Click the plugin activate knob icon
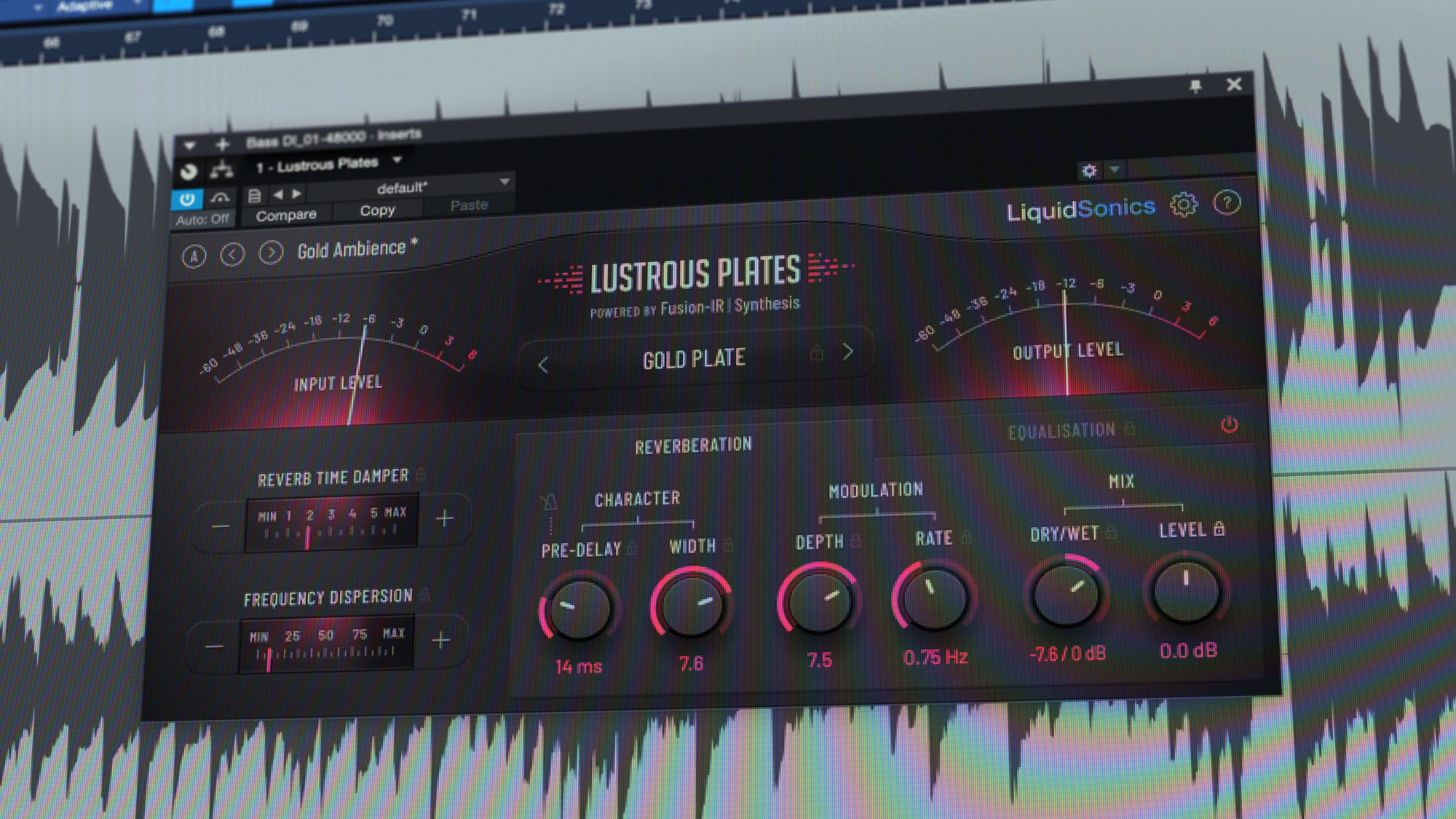This screenshot has height=819, width=1456. click(189, 172)
